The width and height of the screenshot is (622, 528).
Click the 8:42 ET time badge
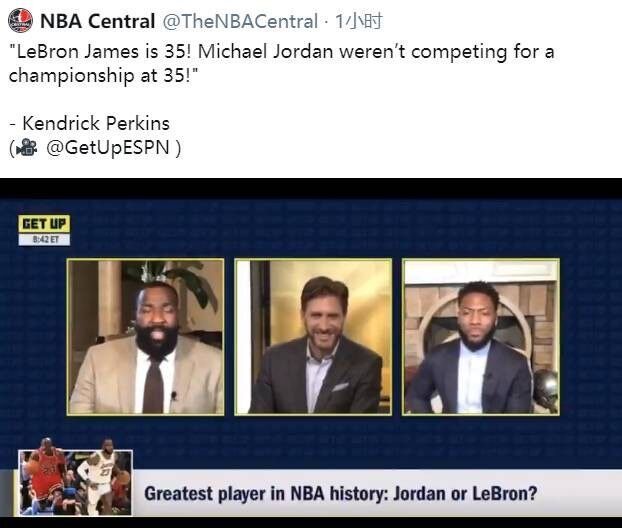(44, 240)
